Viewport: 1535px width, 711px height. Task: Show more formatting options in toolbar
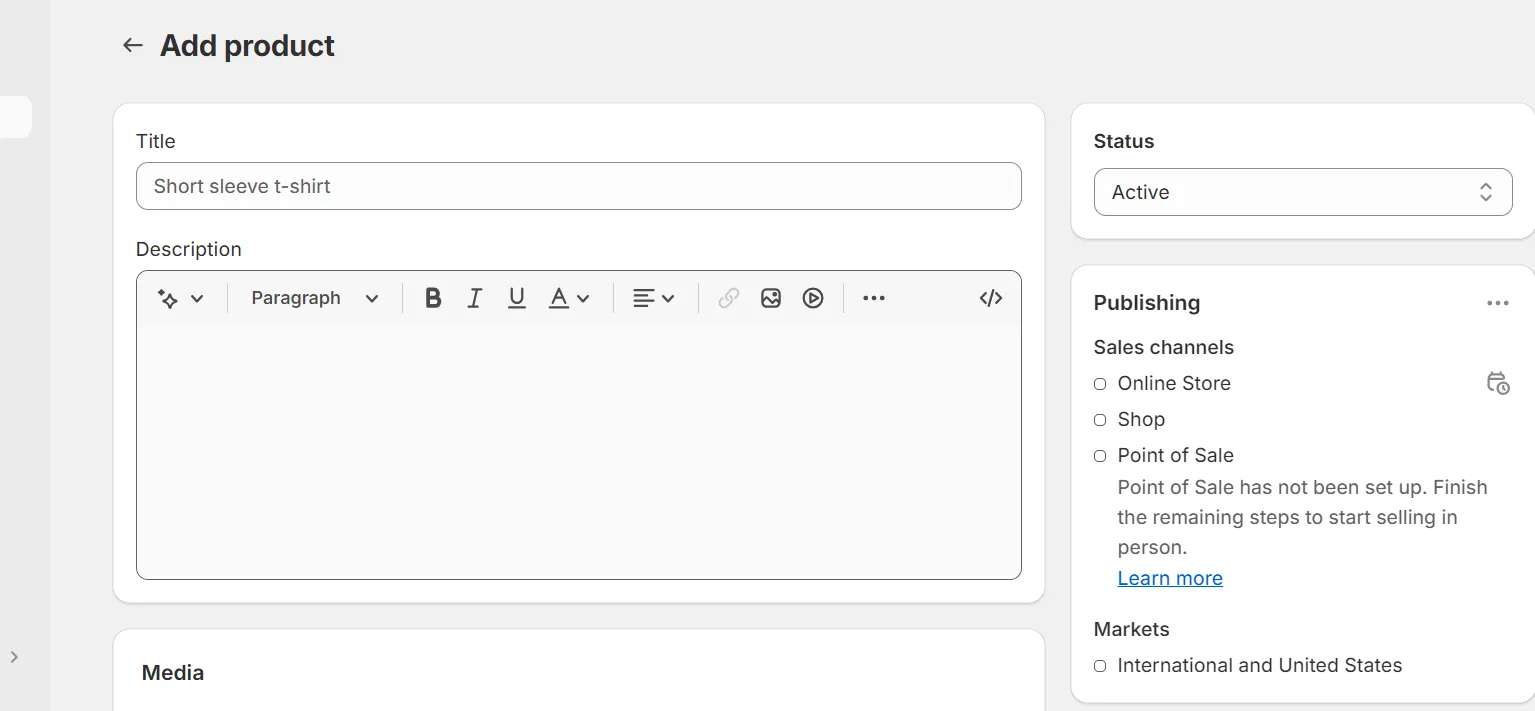(874, 298)
